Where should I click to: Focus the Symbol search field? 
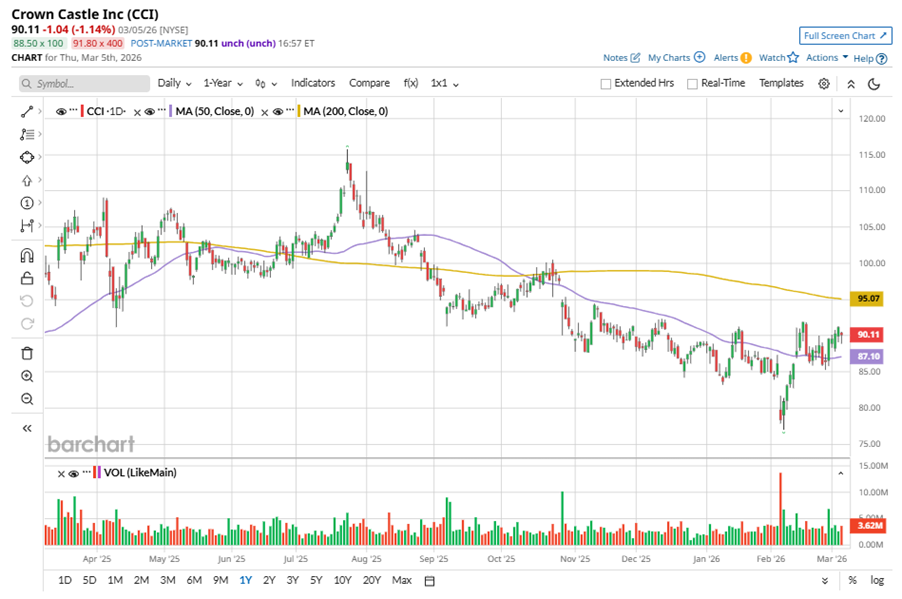coord(85,84)
